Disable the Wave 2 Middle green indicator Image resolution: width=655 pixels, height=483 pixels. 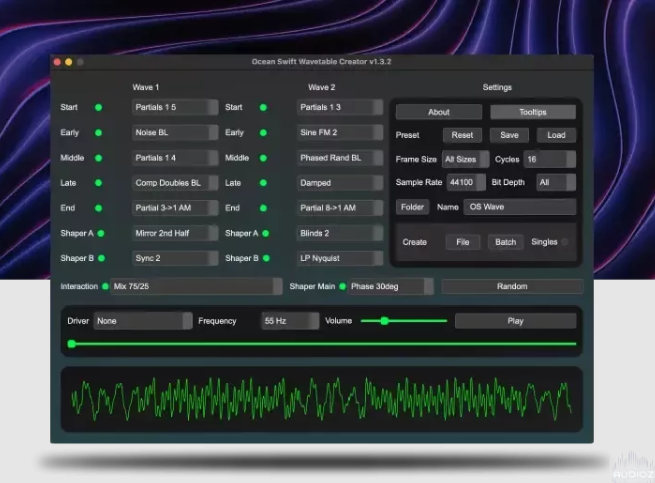click(x=264, y=158)
